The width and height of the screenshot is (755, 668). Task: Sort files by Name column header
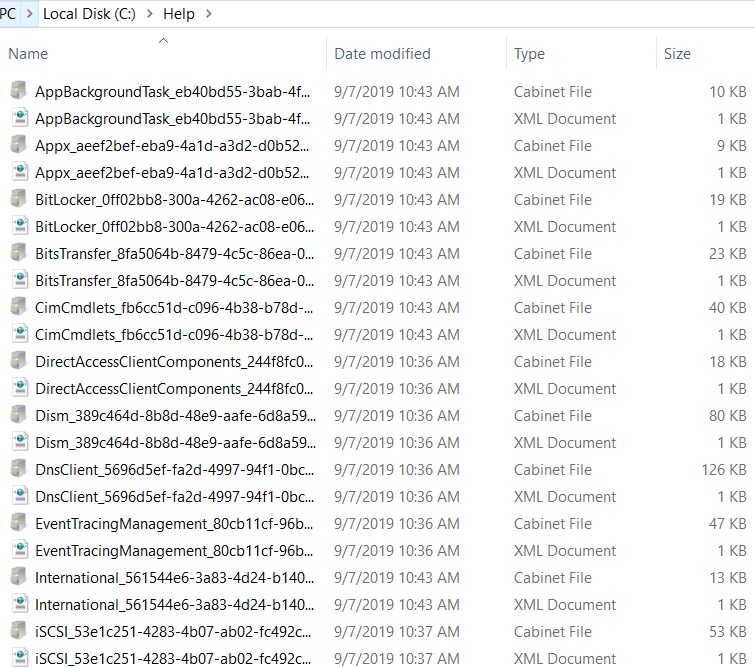tap(28, 54)
